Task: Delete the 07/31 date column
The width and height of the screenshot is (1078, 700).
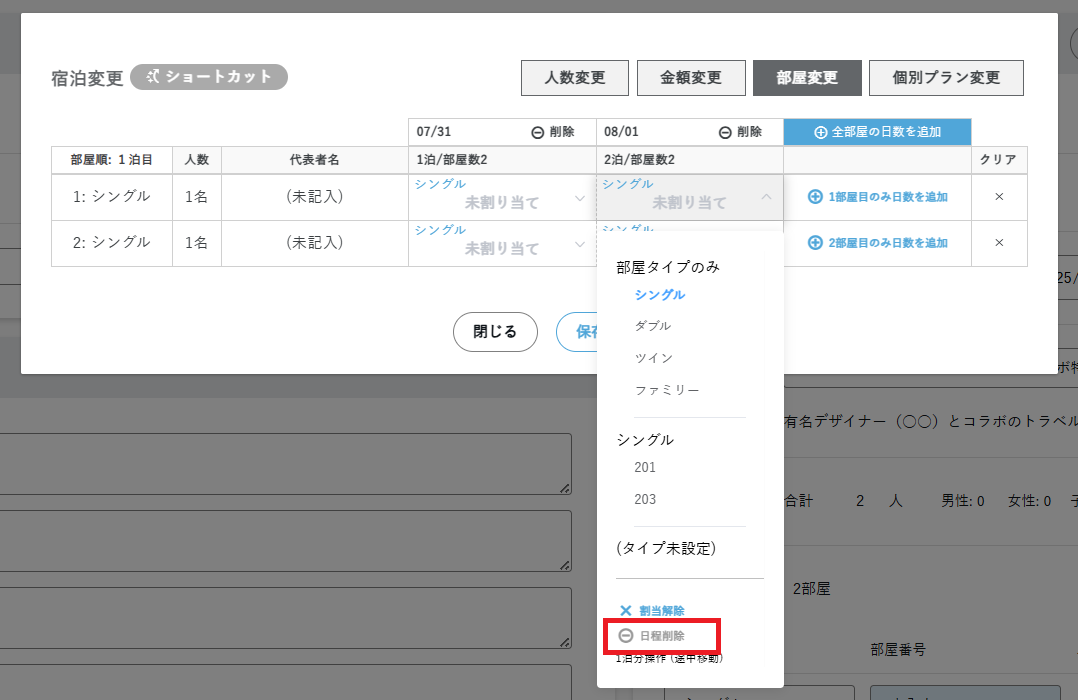Action: click(552, 132)
